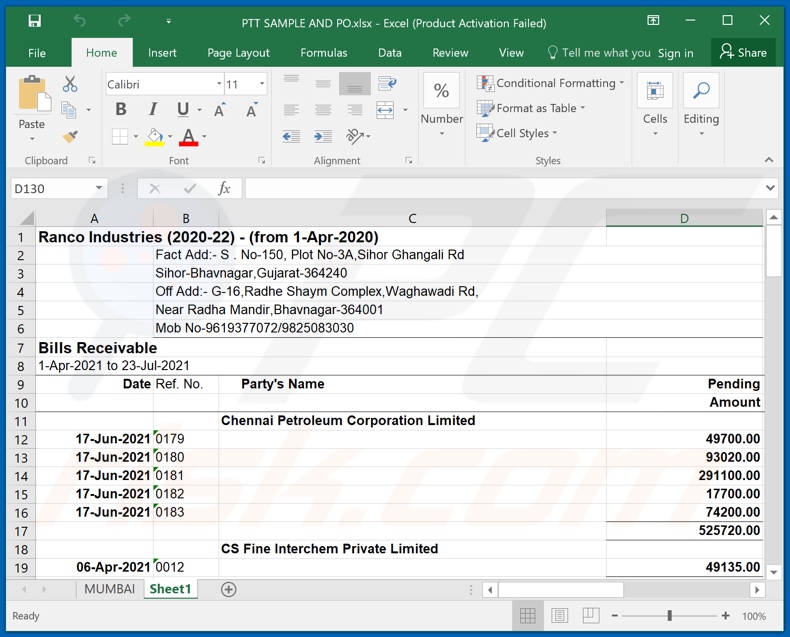
Task: Open Number format percent button
Action: pyautogui.click(x=441, y=90)
